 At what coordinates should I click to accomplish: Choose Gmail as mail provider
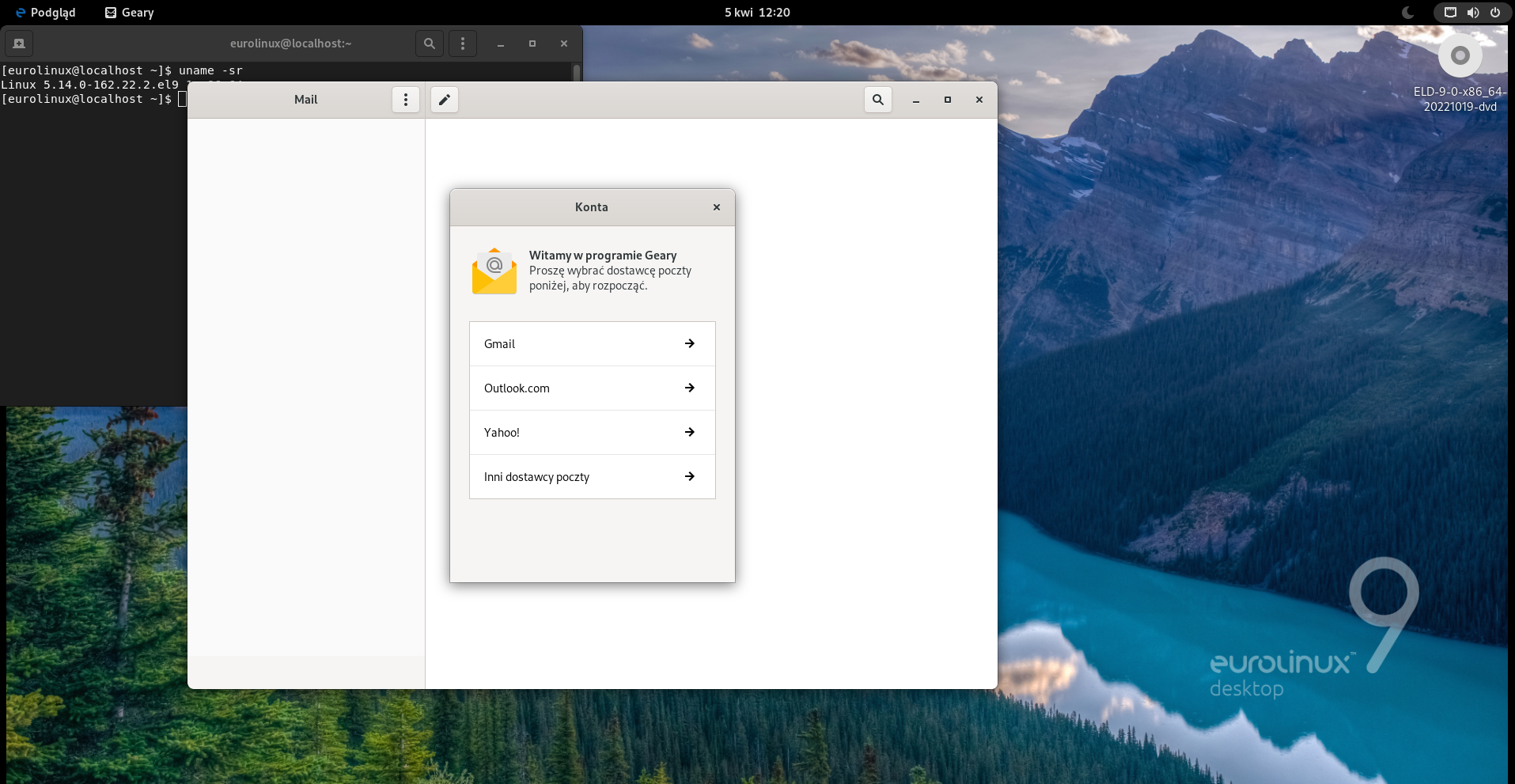[498, 343]
